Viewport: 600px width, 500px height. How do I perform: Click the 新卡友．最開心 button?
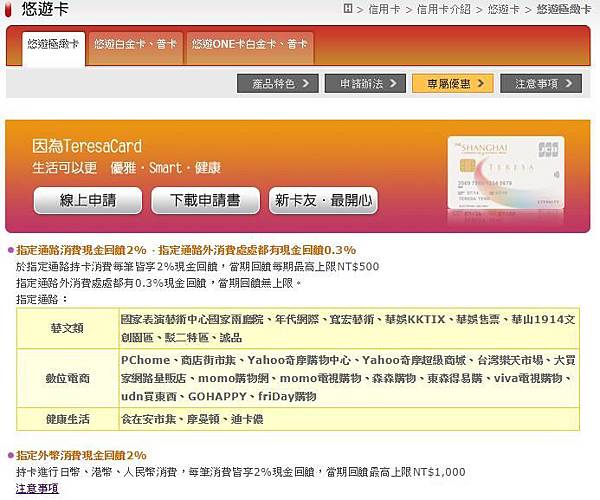323,200
